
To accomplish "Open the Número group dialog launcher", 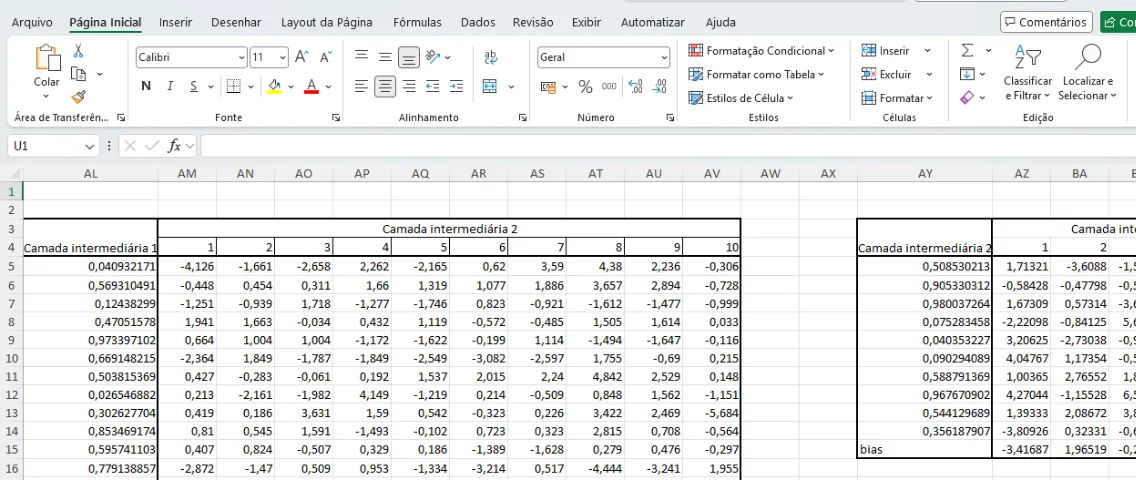I will (670, 117).
